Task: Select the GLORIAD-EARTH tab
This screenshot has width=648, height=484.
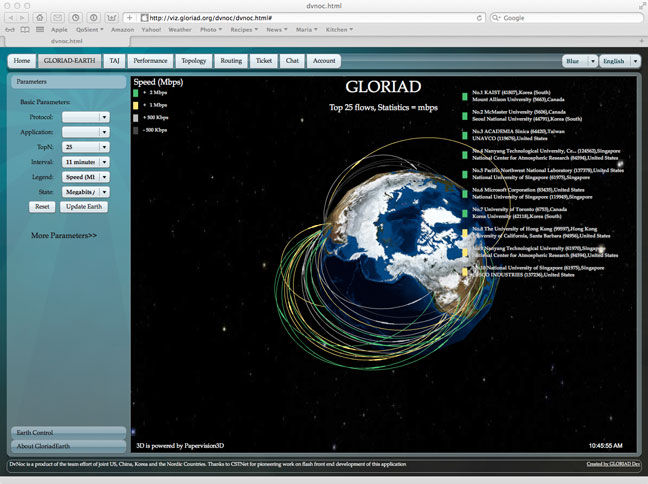Action: click(69, 61)
